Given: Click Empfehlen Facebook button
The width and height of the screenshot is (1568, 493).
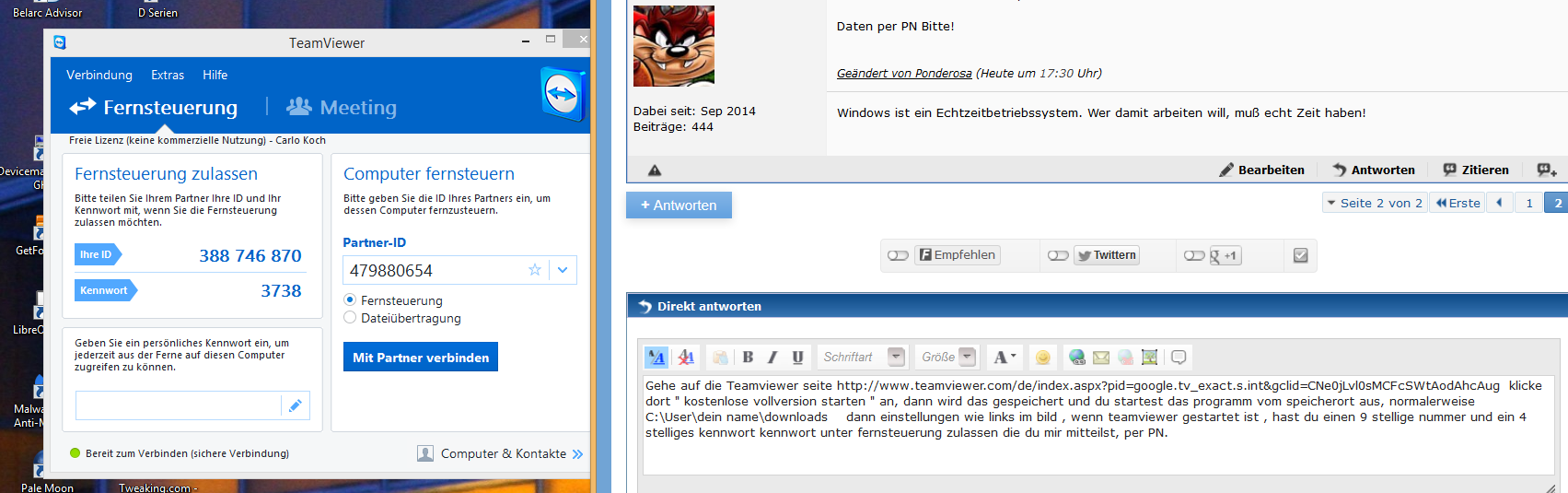Looking at the screenshot, I should click(x=958, y=255).
